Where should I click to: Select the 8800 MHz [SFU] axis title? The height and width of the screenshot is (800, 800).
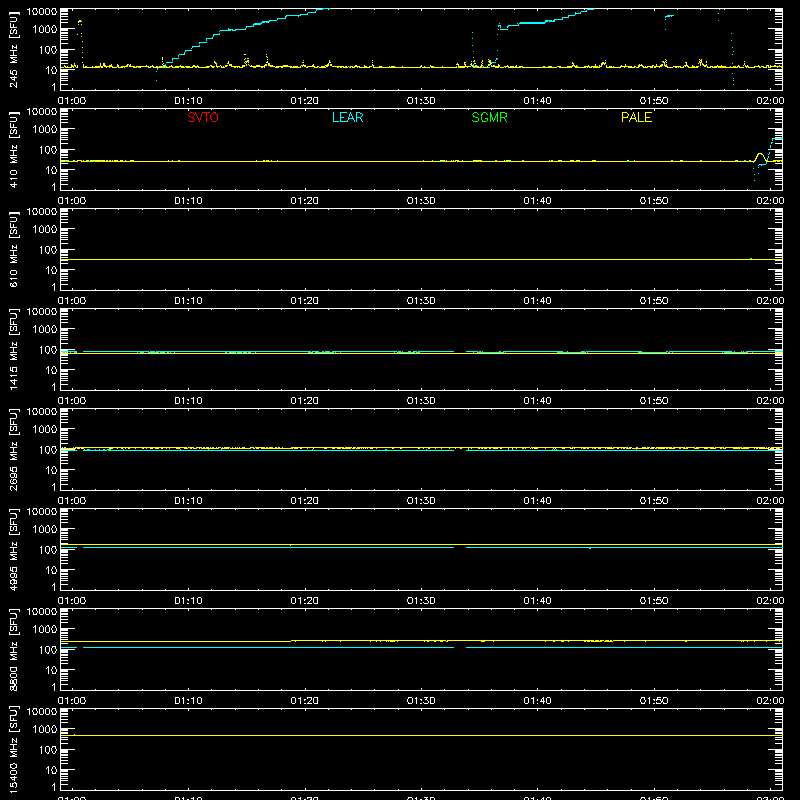click(13, 649)
